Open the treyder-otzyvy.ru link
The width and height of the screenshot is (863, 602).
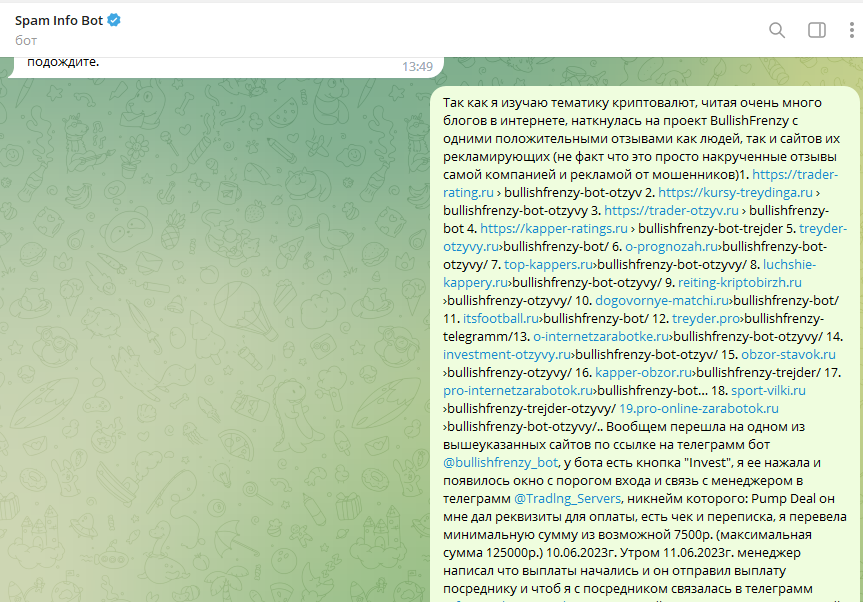pos(823,228)
